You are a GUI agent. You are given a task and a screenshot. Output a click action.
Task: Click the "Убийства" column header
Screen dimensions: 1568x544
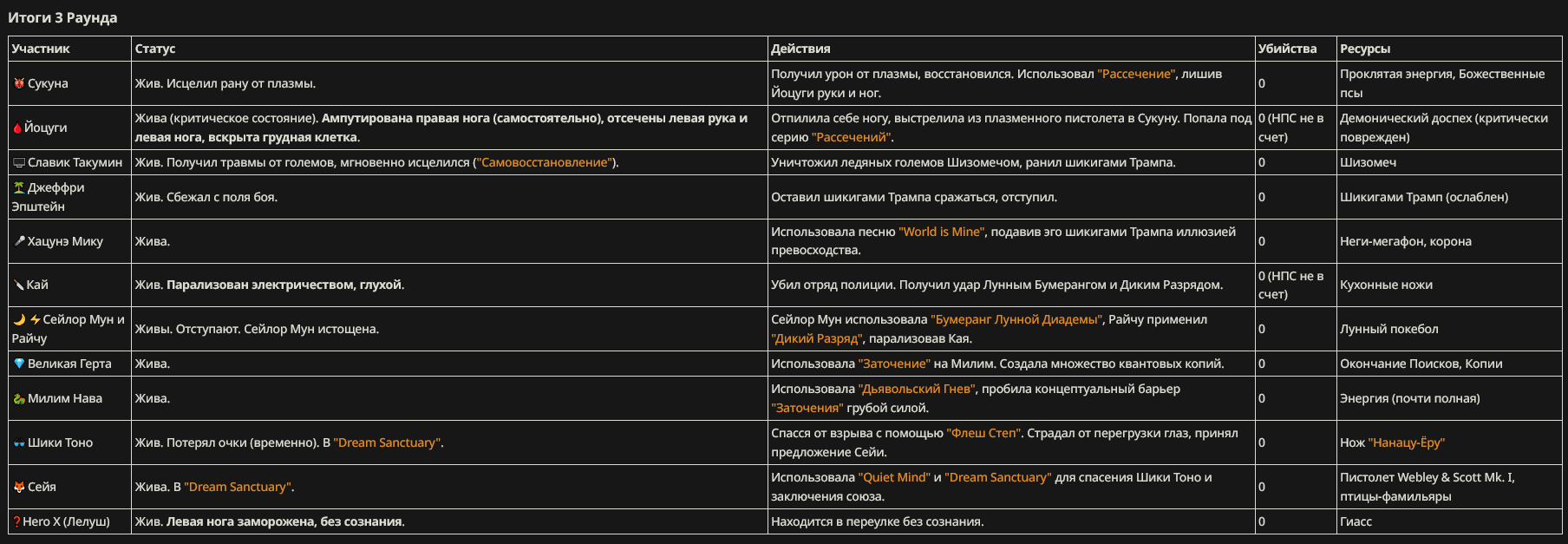click(x=1287, y=49)
